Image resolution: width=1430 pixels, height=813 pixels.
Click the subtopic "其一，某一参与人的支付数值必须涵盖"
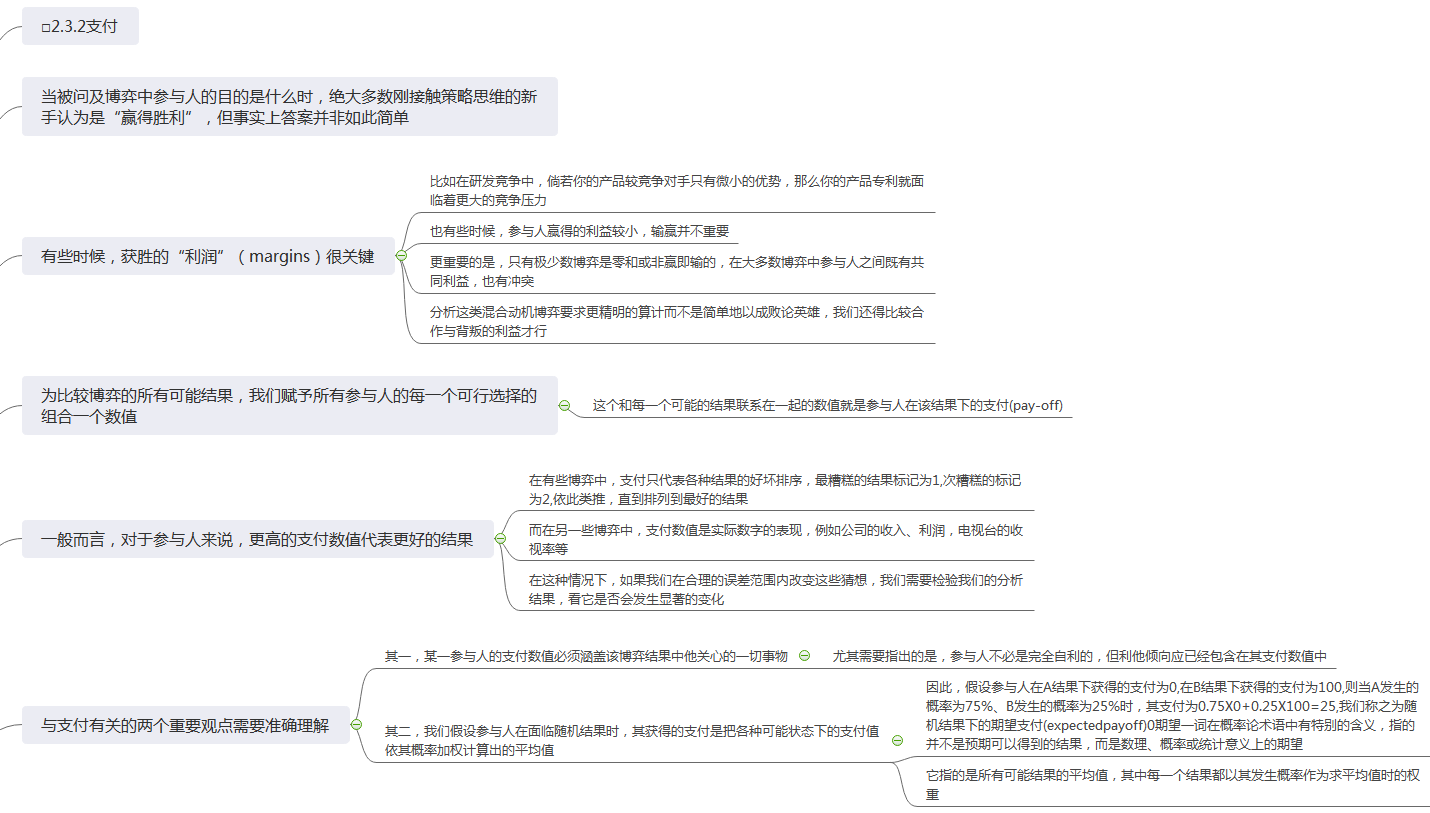click(x=587, y=656)
